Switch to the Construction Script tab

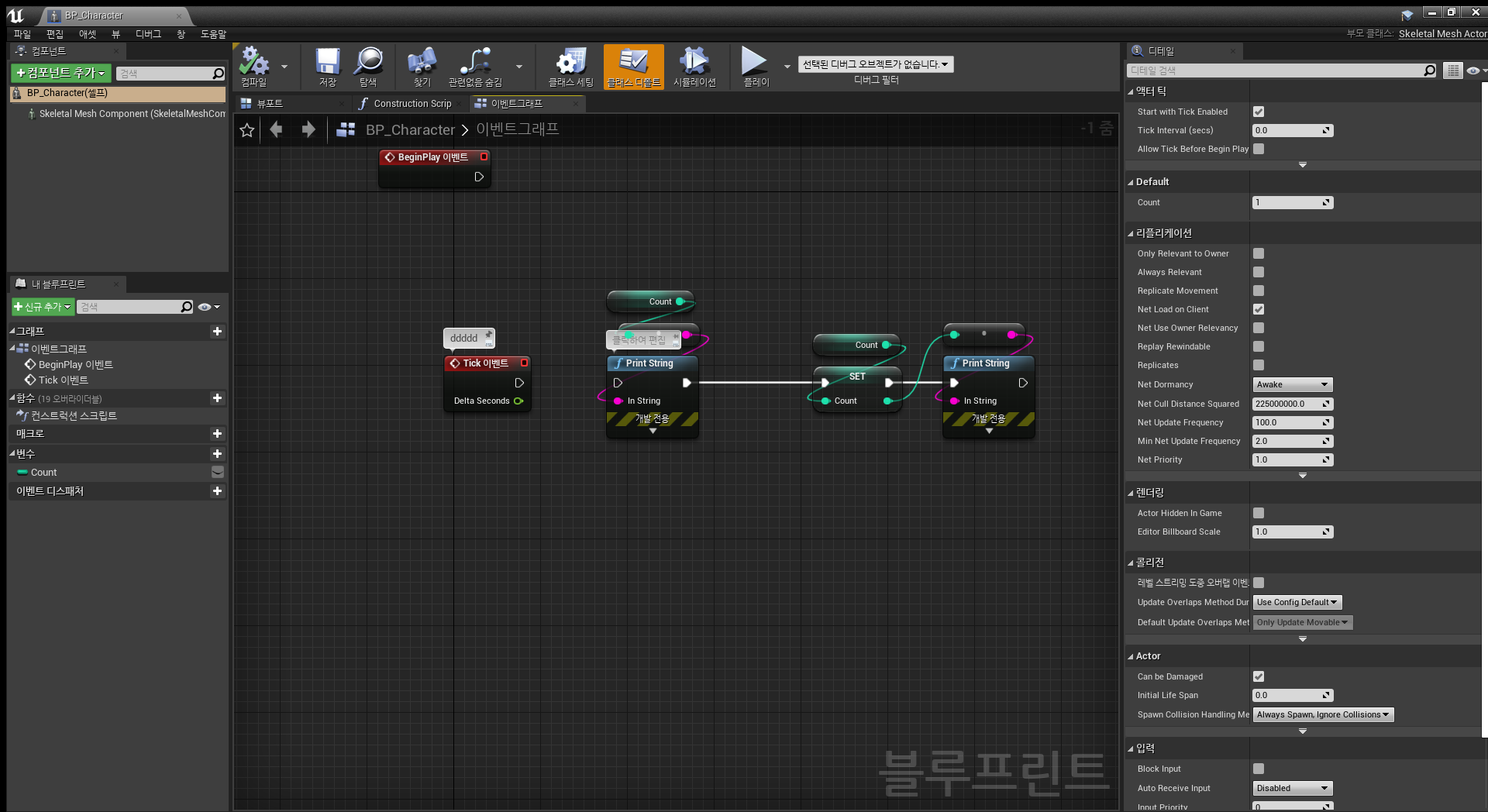(x=412, y=103)
